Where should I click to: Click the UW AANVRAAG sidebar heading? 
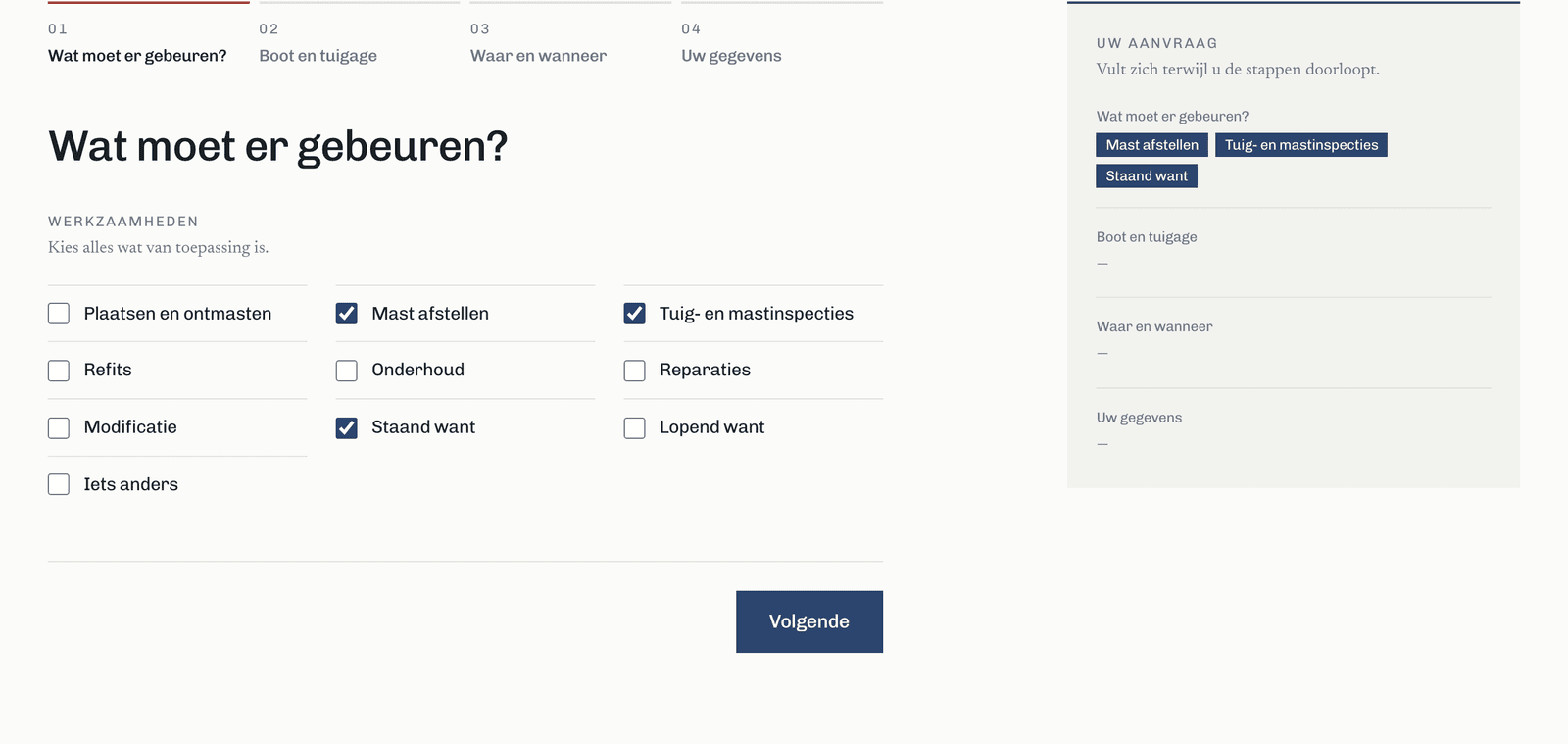click(x=1157, y=43)
